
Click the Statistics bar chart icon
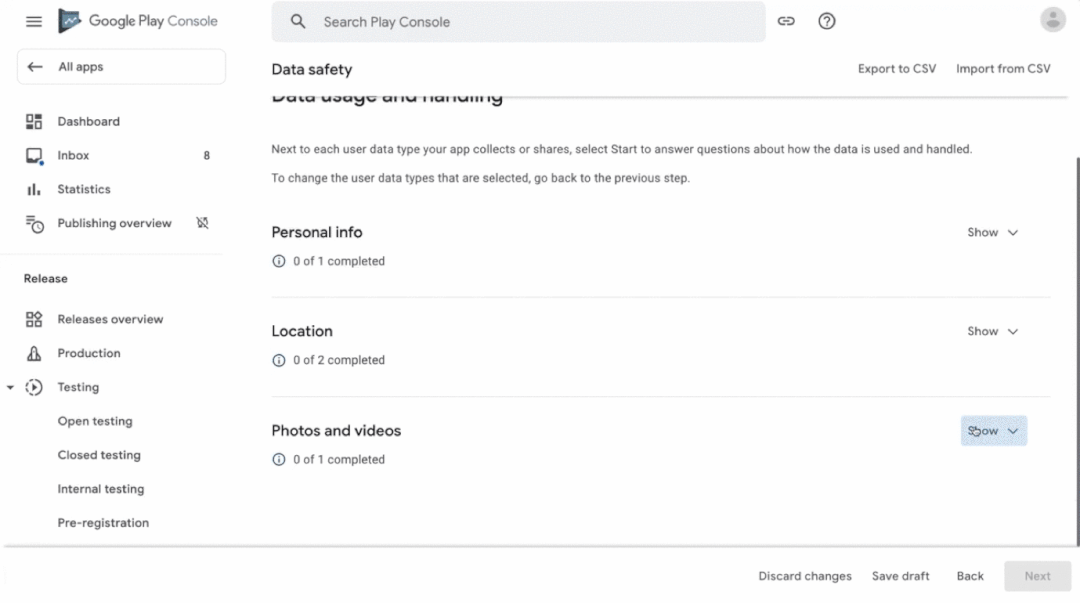pos(34,190)
